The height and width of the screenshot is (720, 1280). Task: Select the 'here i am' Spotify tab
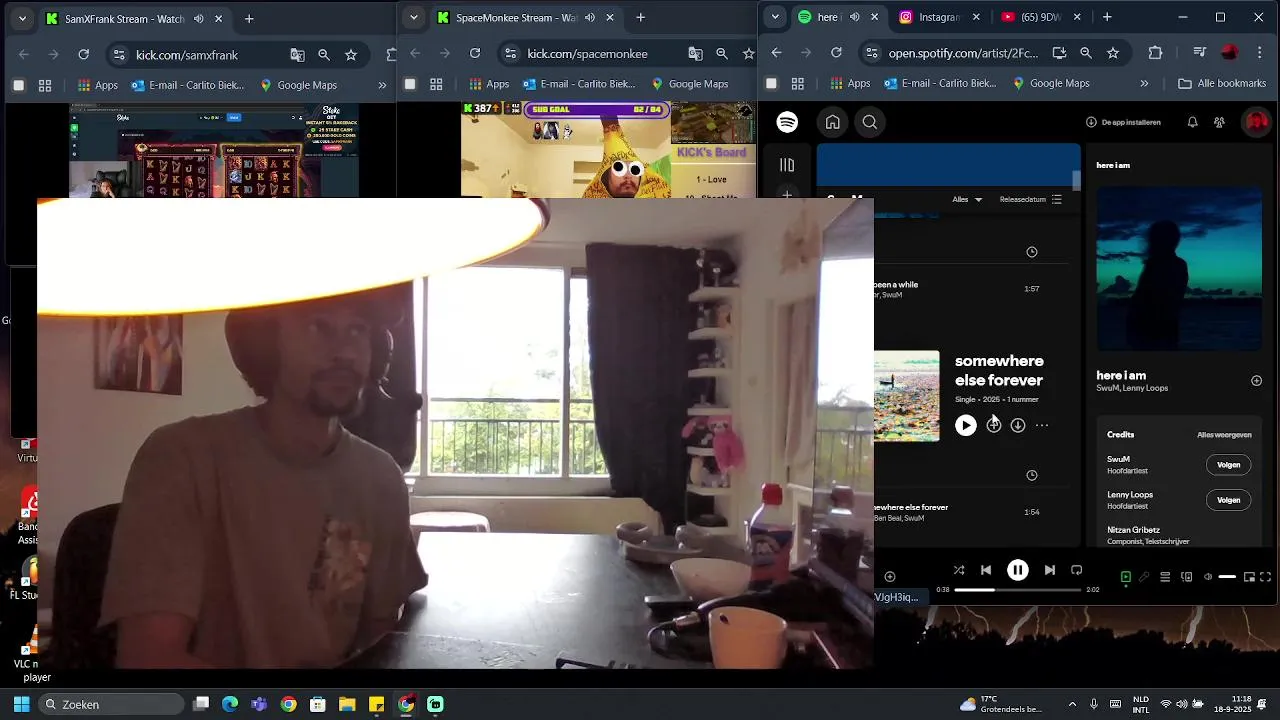838,17
